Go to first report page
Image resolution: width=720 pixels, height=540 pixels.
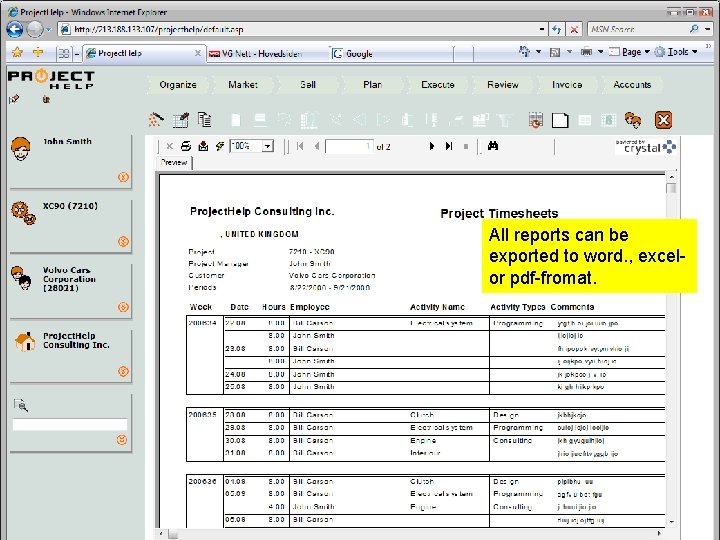tap(300, 146)
